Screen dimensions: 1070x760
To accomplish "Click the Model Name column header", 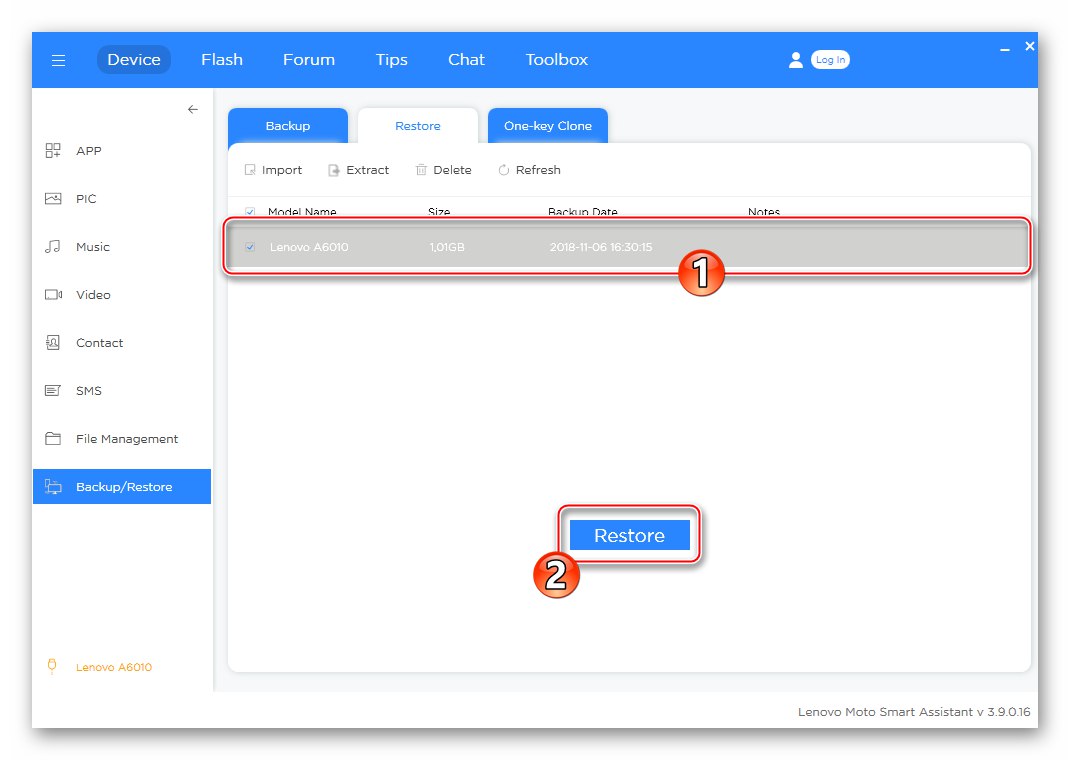I will pos(302,211).
